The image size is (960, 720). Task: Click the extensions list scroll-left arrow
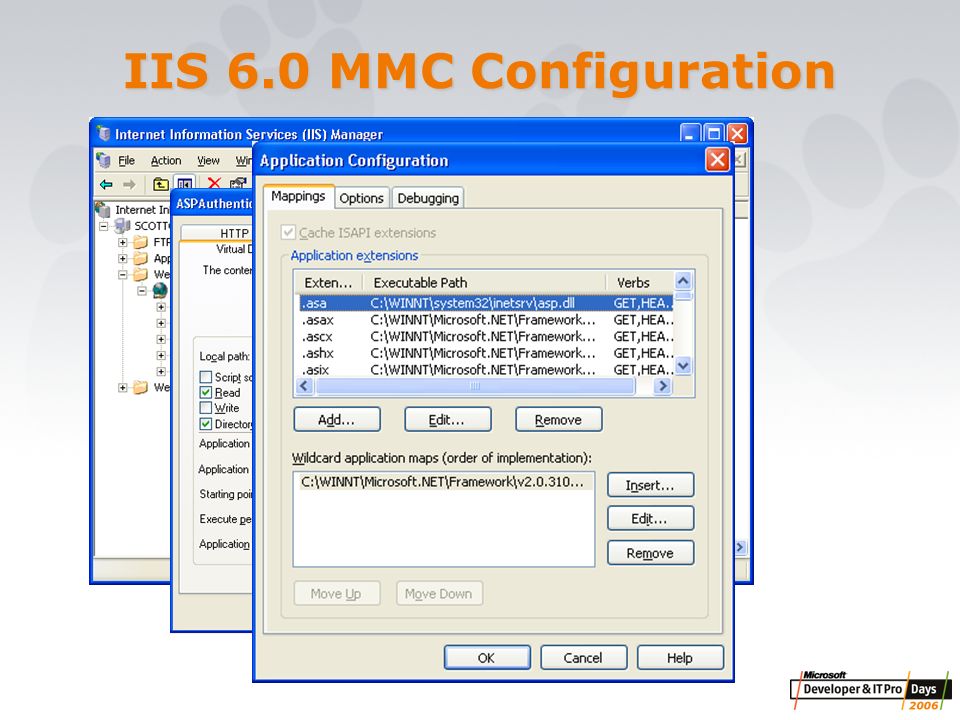click(304, 386)
